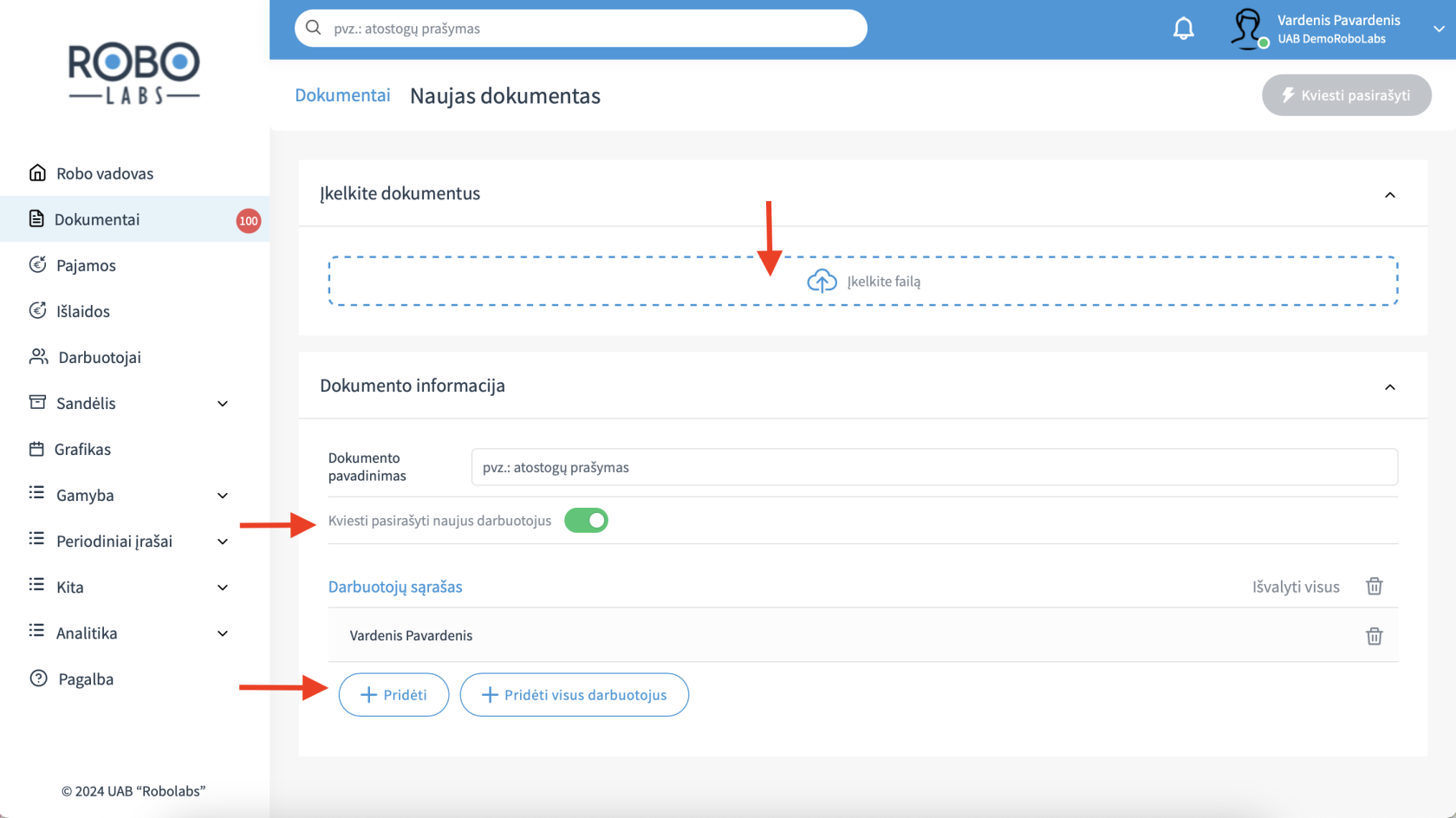Click the Sandėlis archive icon

37,402
